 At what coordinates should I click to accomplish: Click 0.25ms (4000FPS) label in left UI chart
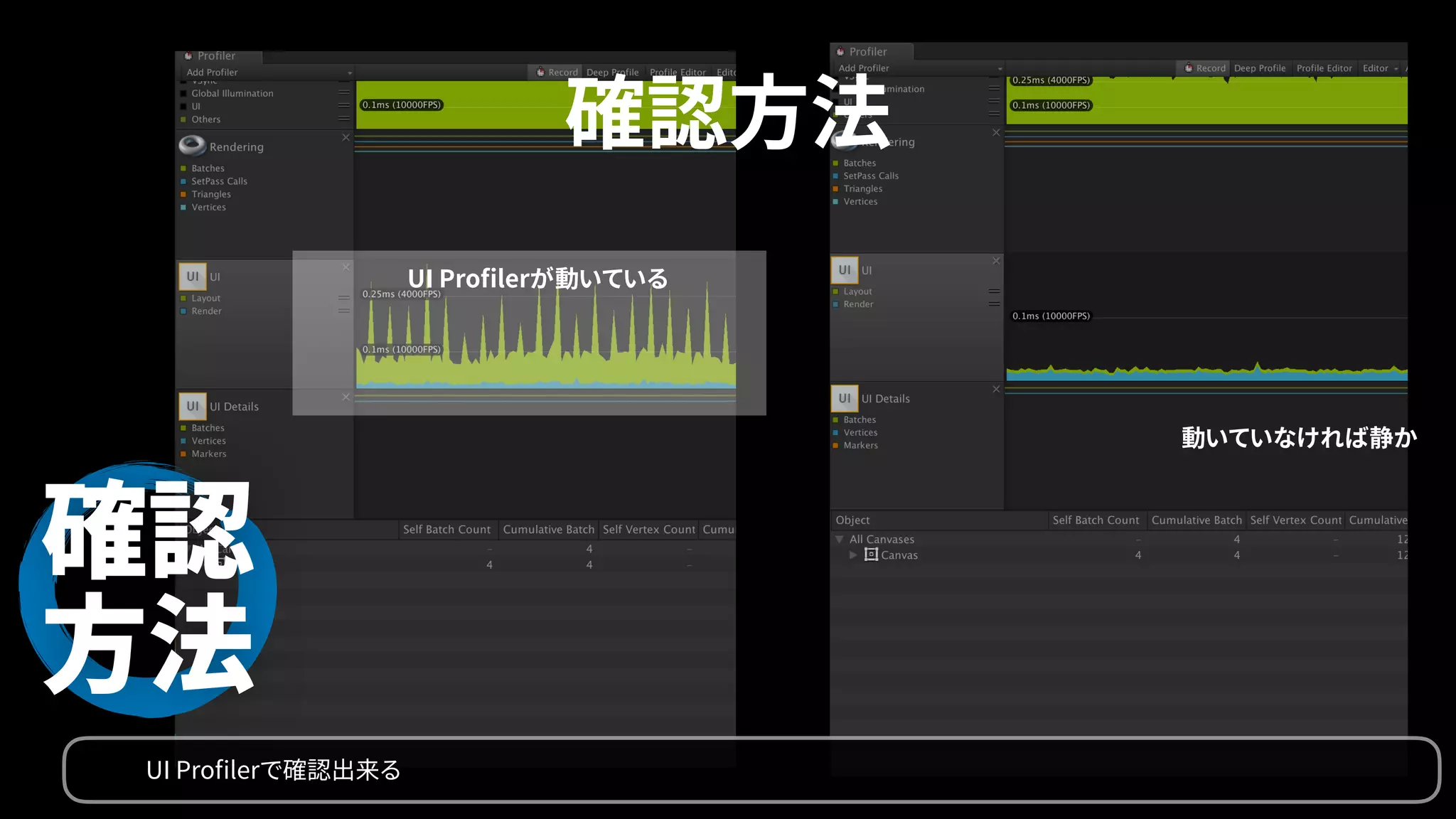(401, 294)
